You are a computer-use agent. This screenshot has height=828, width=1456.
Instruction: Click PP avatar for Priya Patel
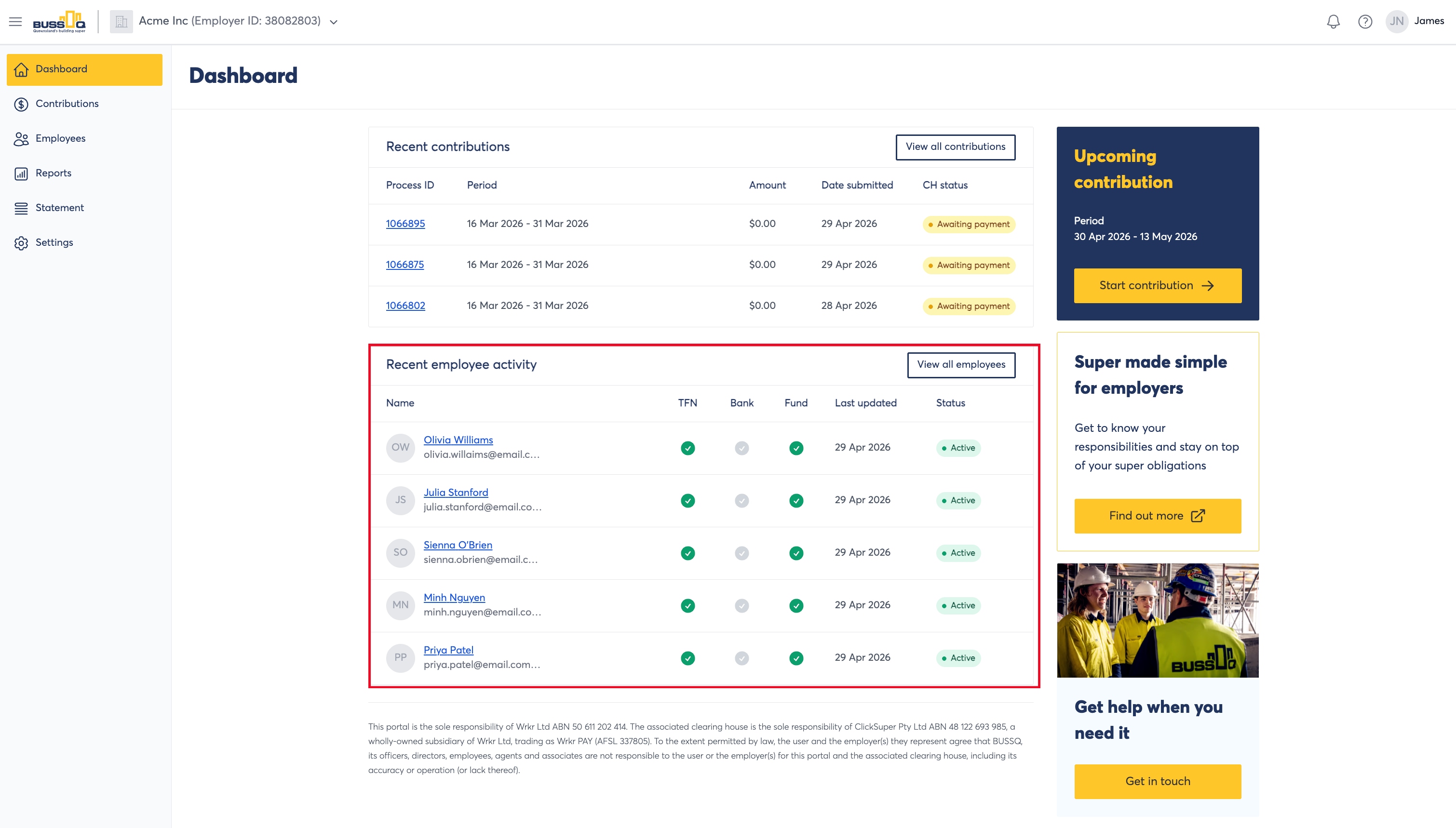[x=400, y=658]
